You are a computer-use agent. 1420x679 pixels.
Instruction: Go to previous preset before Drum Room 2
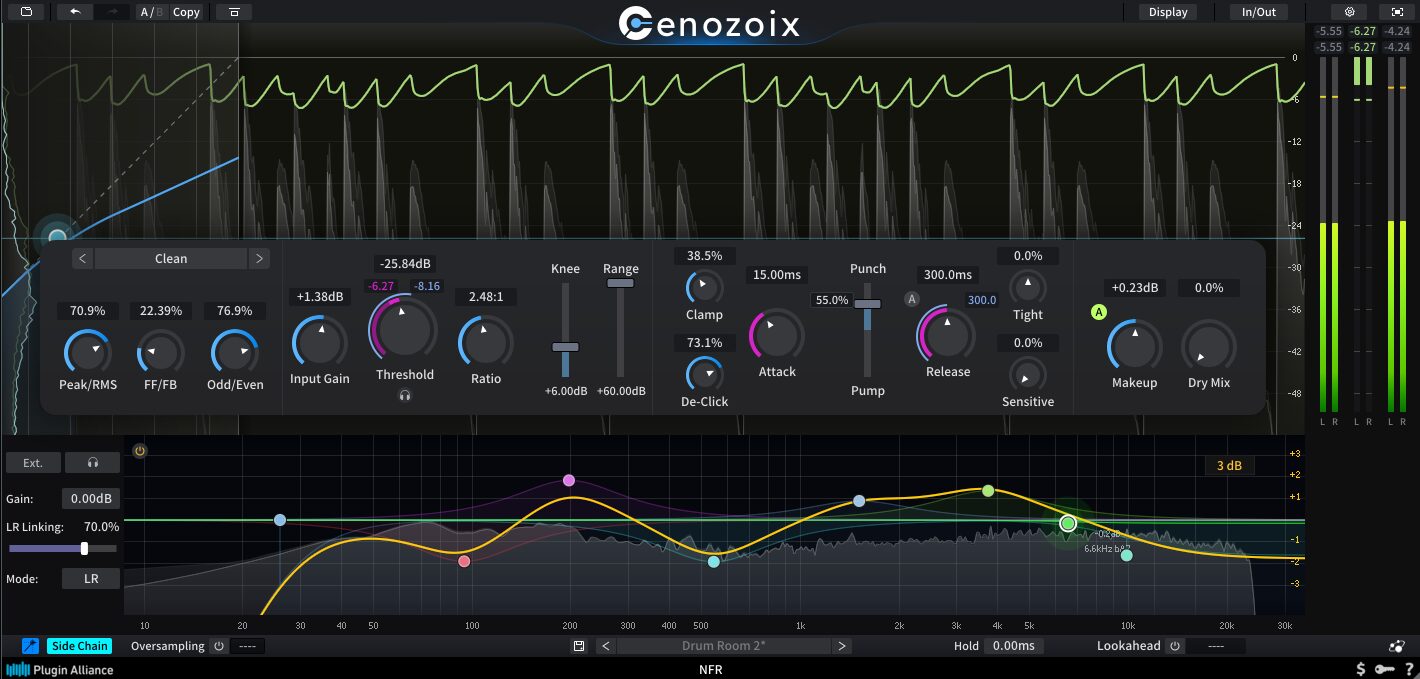[x=605, y=646]
